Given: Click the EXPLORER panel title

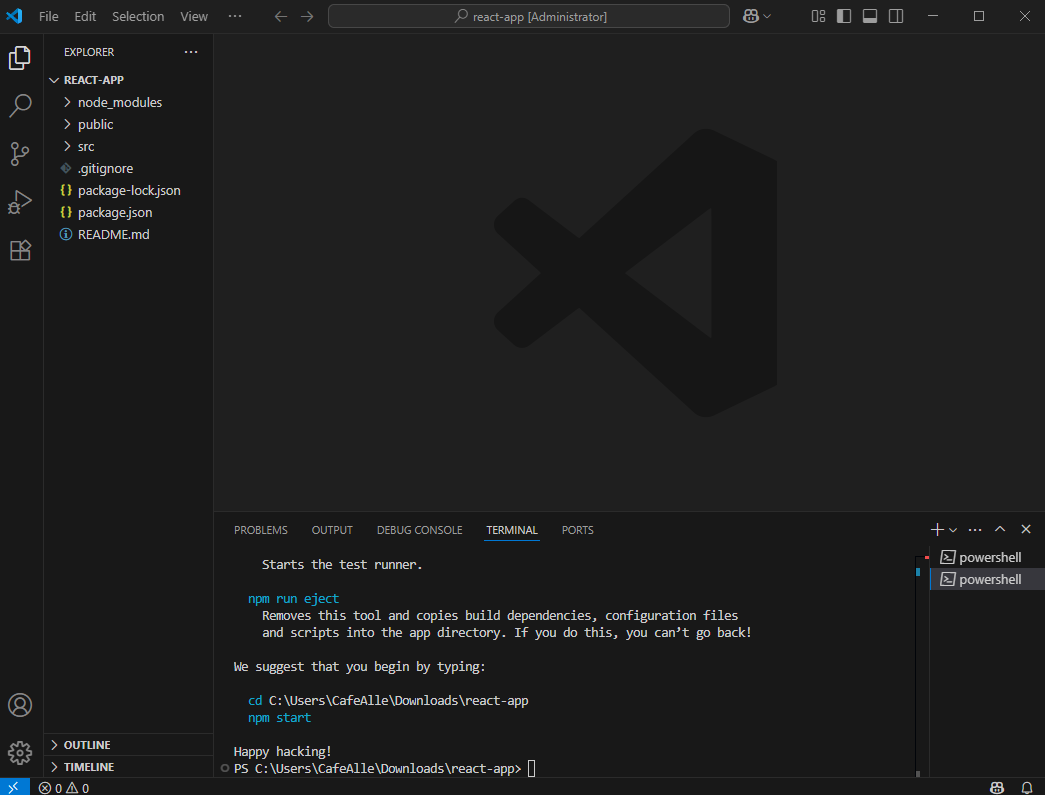Looking at the screenshot, I should tap(89, 52).
